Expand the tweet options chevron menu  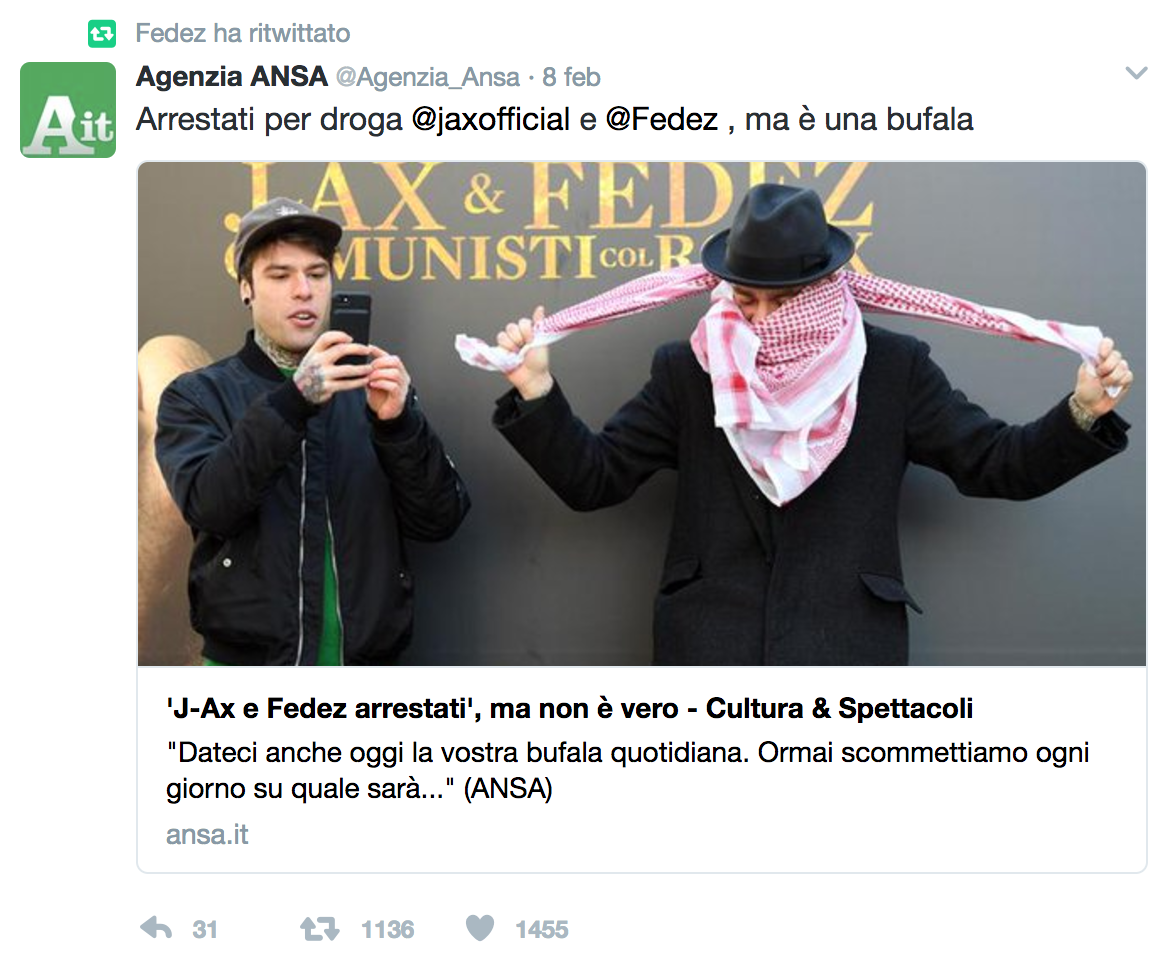[x=1136, y=73]
